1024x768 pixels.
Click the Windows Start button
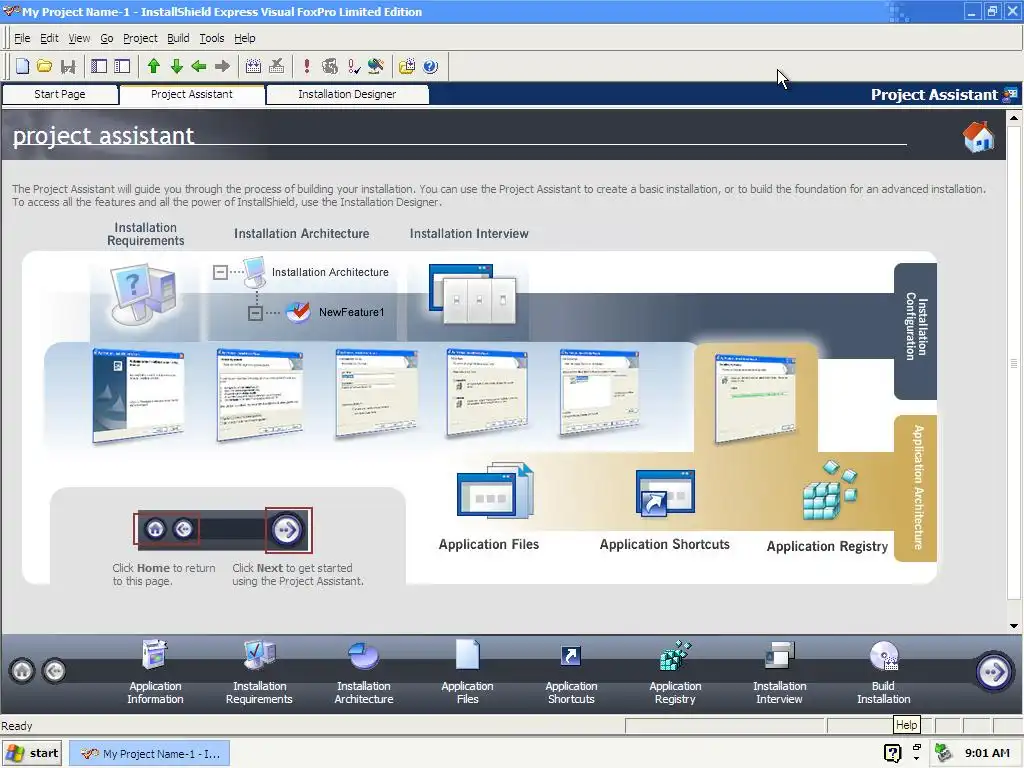tap(33, 754)
